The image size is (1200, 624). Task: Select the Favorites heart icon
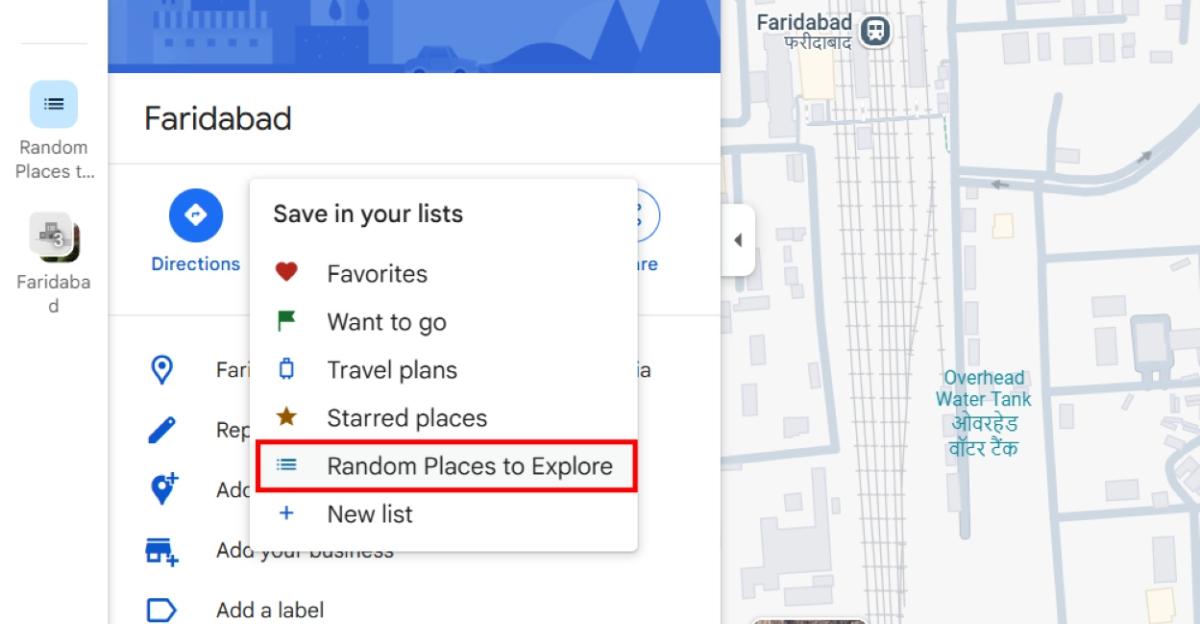[287, 272]
